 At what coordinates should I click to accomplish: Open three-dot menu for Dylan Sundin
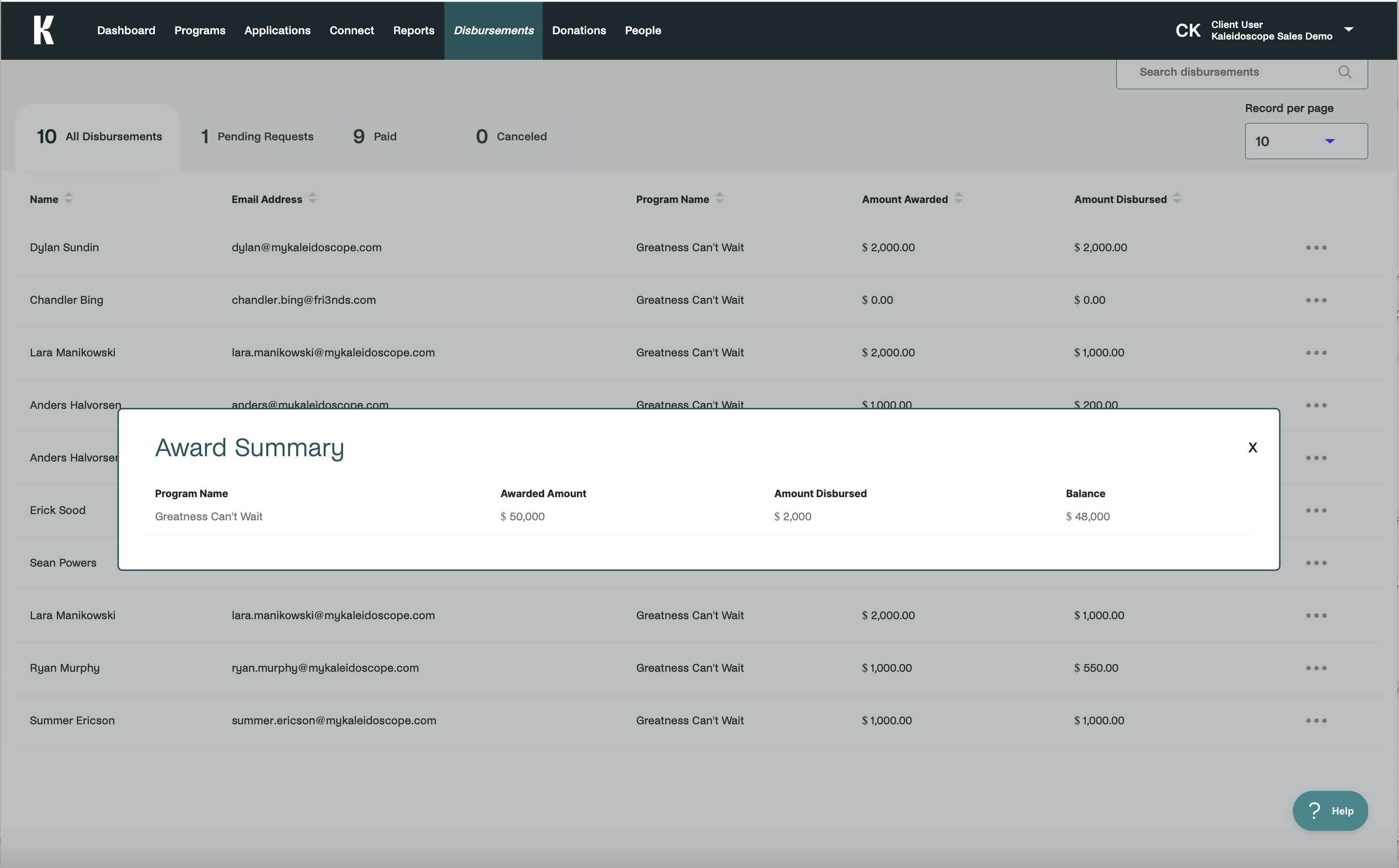1316,247
